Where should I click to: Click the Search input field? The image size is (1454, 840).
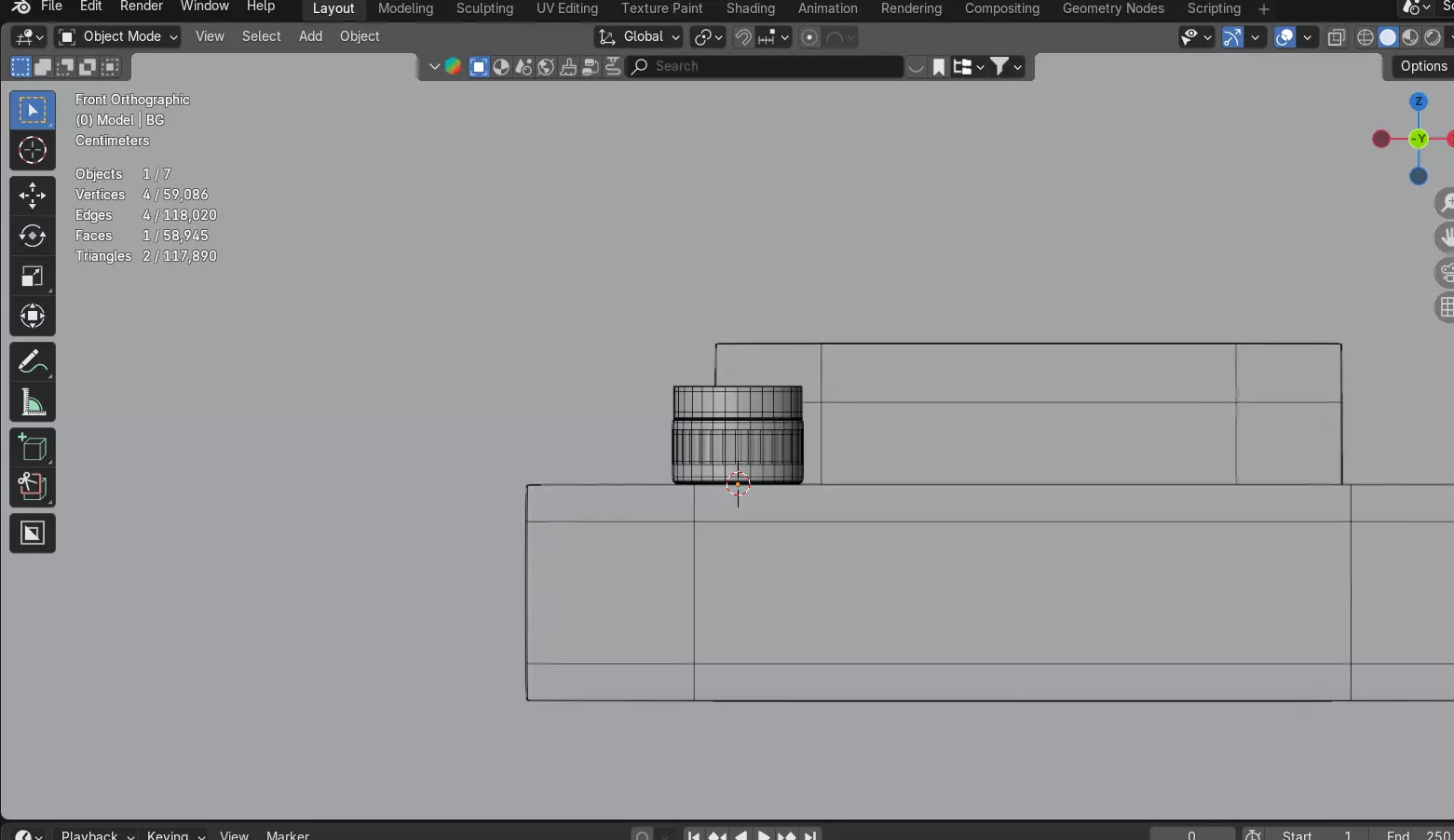click(x=765, y=66)
